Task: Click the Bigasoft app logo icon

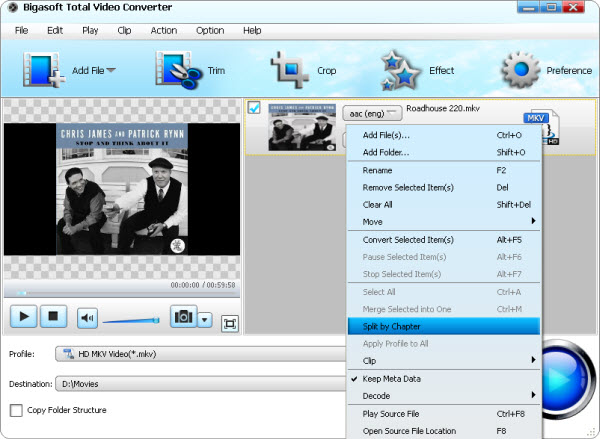Action: [13, 7]
